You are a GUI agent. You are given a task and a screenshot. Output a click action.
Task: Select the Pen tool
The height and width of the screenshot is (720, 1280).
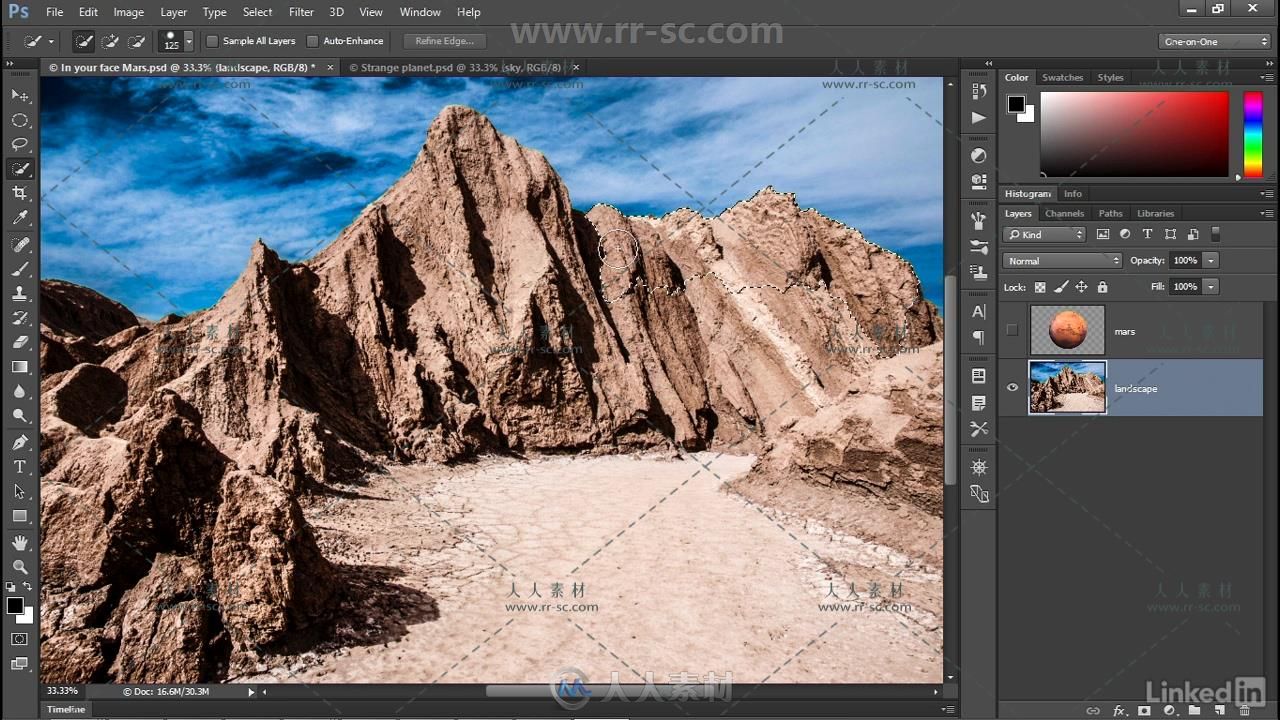(x=20, y=443)
